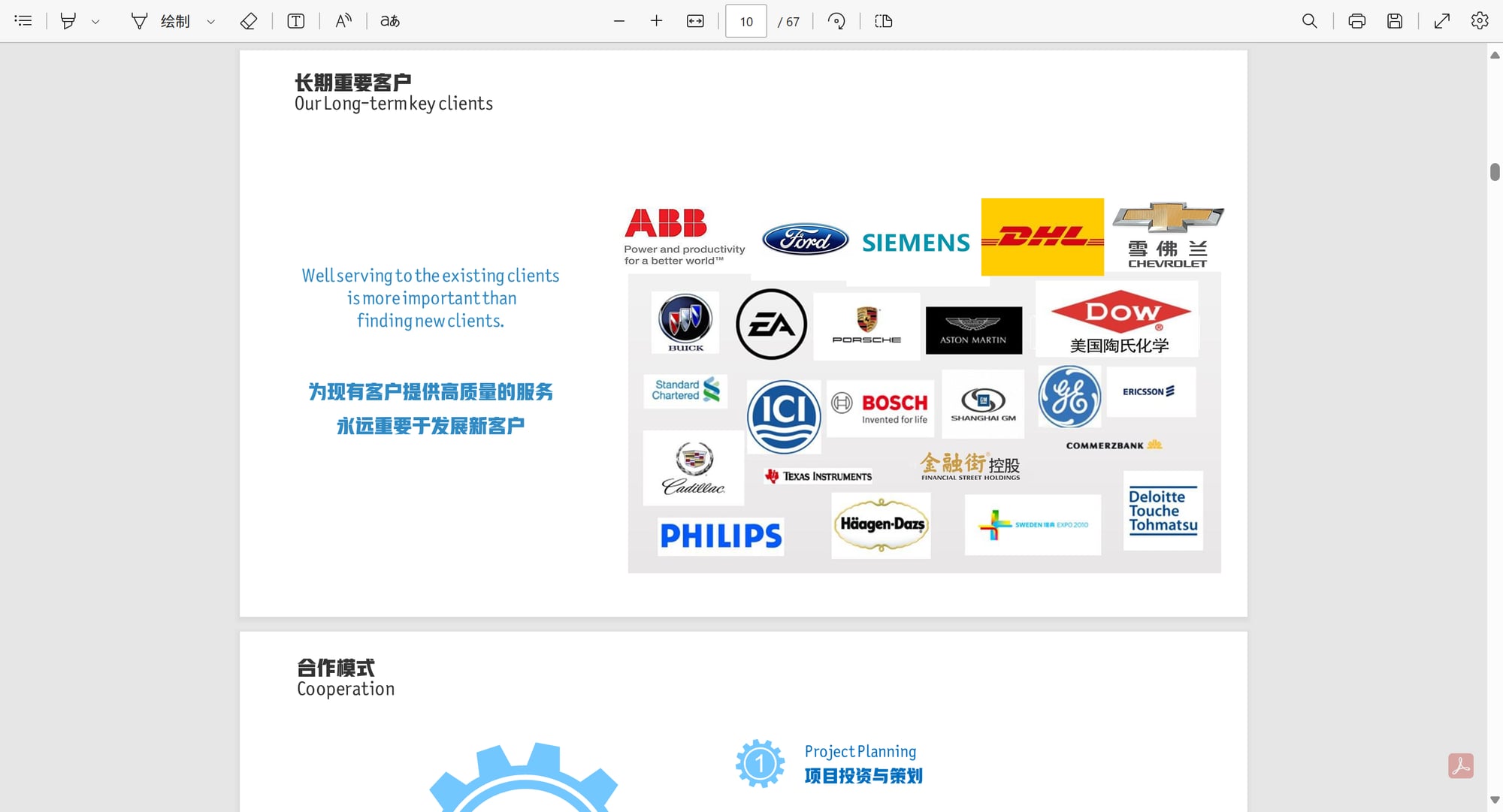Click the 金融街控股 logo

[x=970, y=466]
